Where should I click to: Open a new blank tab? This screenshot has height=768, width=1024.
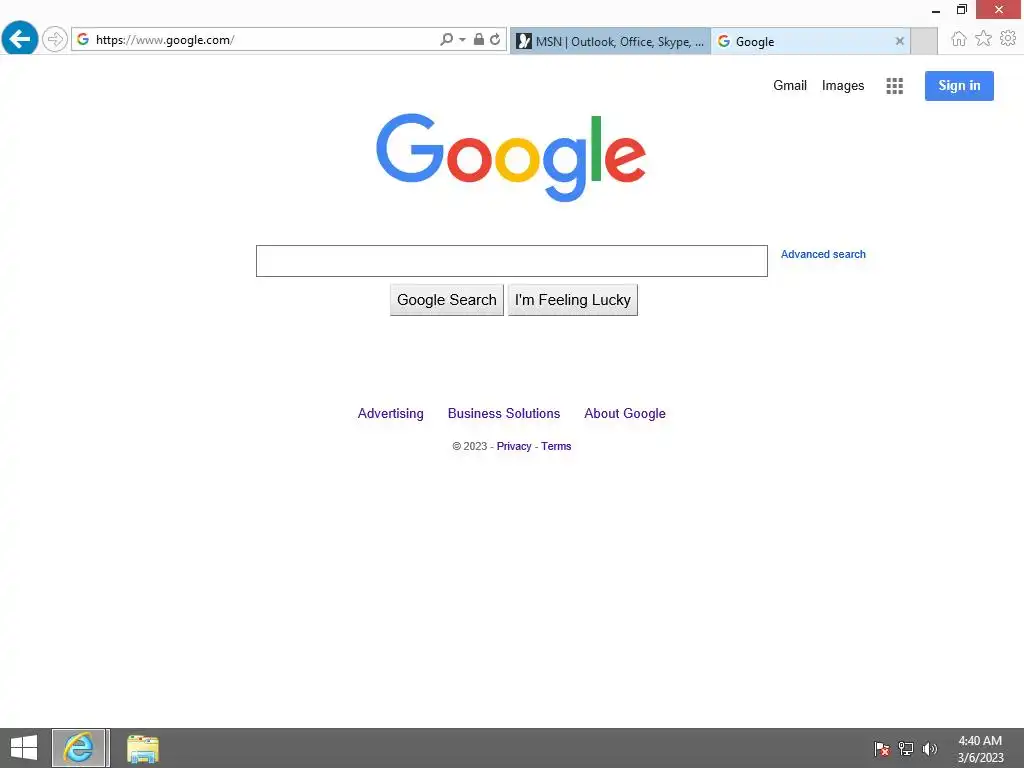coord(923,41)
